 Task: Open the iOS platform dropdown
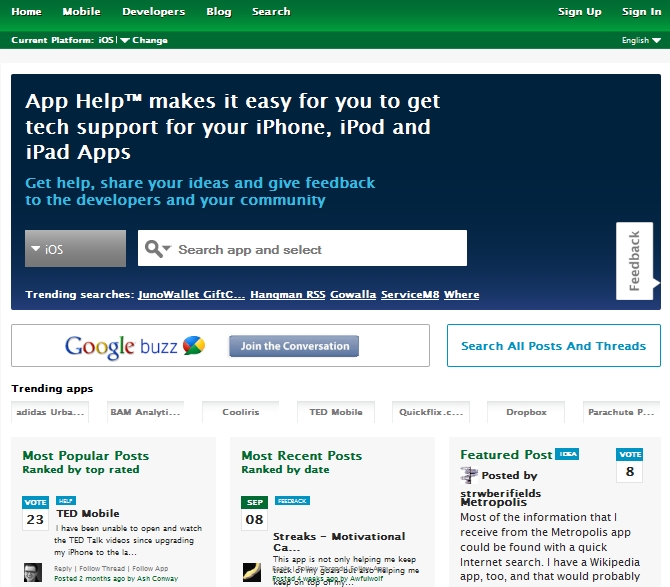[x=76, y=249]
